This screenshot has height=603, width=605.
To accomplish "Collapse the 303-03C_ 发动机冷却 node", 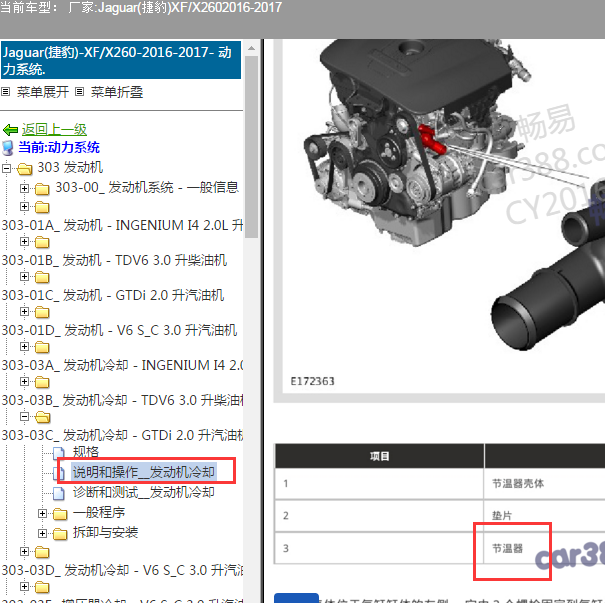I will coord(24,417).
